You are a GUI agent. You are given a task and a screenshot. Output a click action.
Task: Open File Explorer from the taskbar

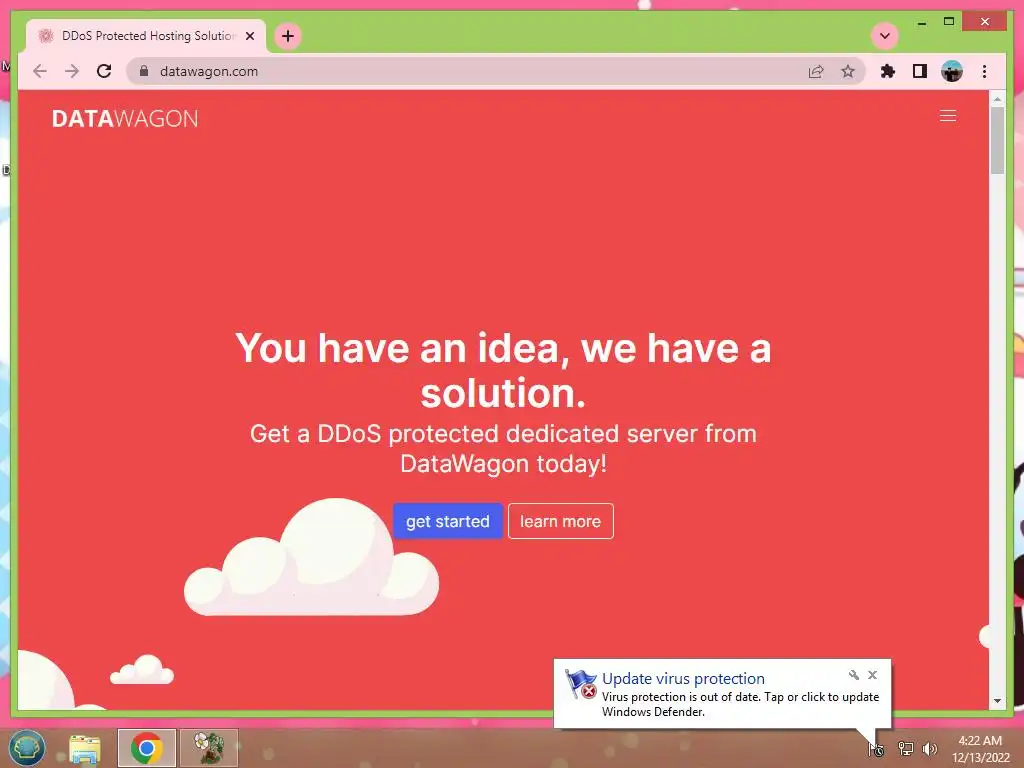pos(85,748)
